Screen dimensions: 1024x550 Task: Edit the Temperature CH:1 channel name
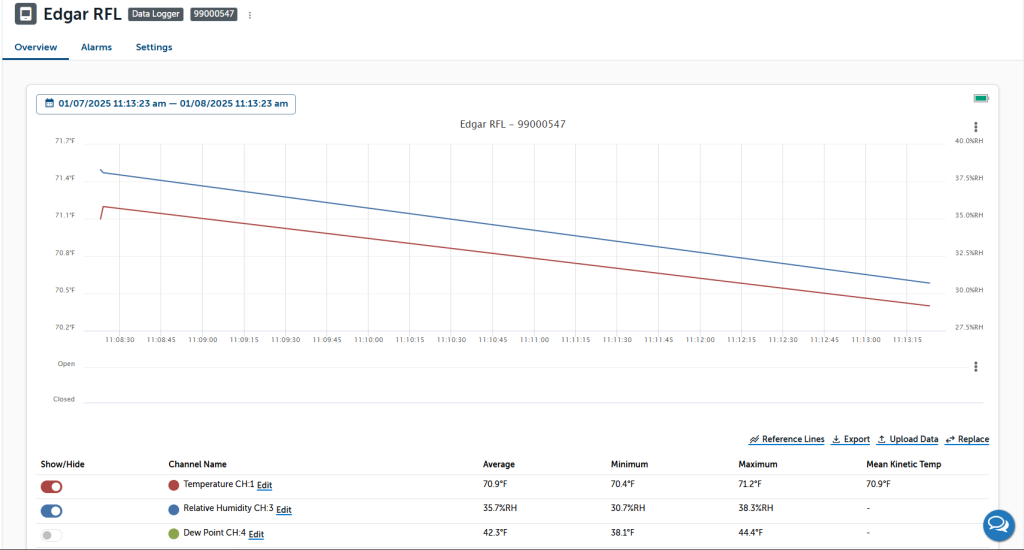[x=264, y=485]
